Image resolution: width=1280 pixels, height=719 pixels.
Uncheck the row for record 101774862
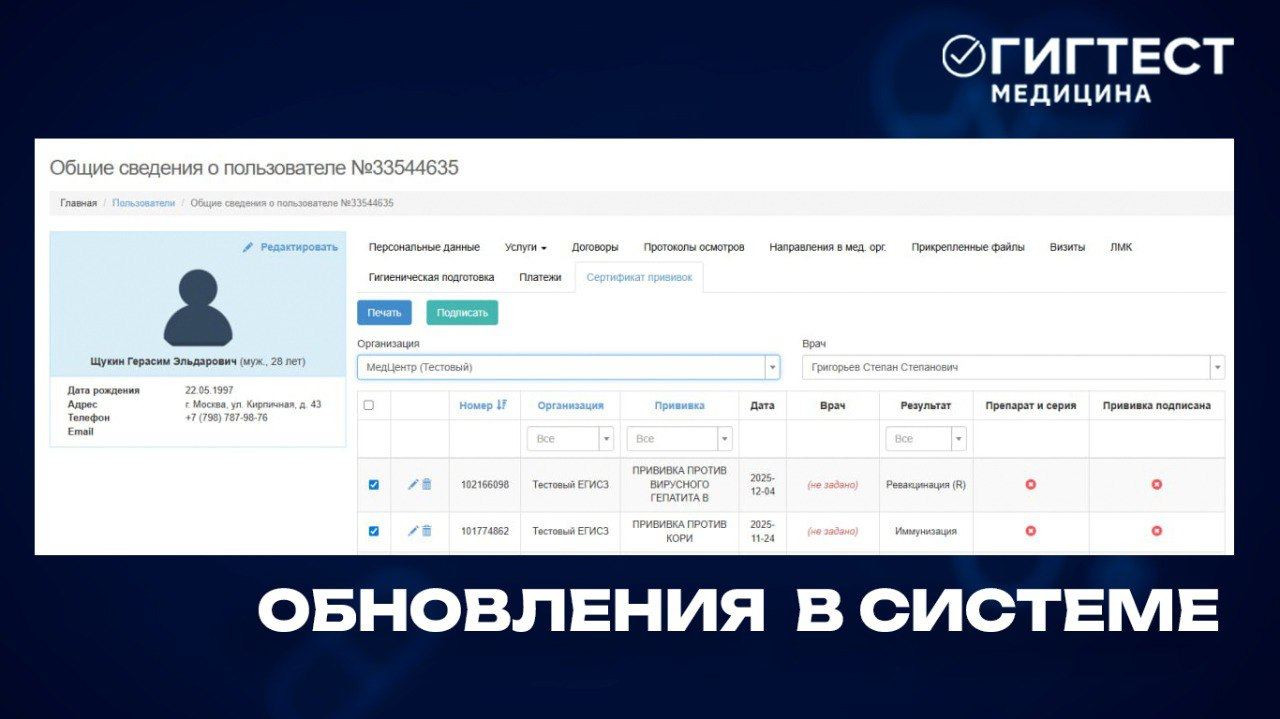point(374,531)
